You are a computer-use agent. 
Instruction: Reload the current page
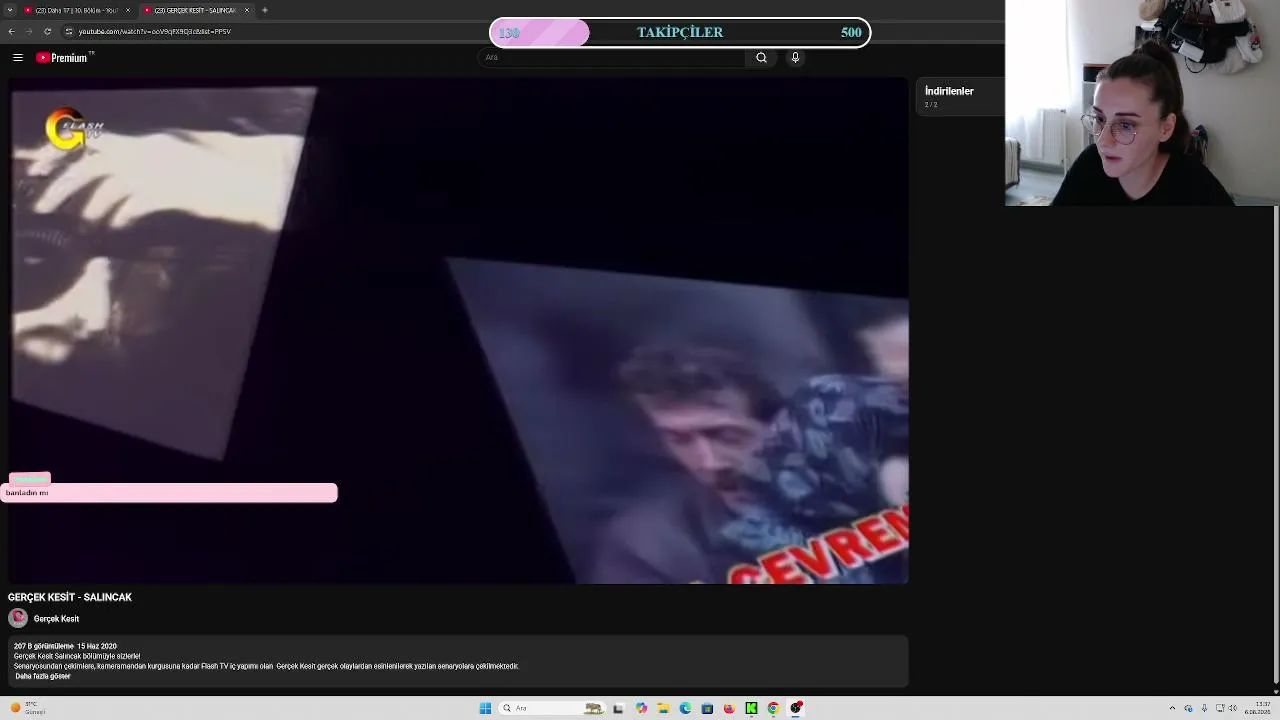[47, 31]
